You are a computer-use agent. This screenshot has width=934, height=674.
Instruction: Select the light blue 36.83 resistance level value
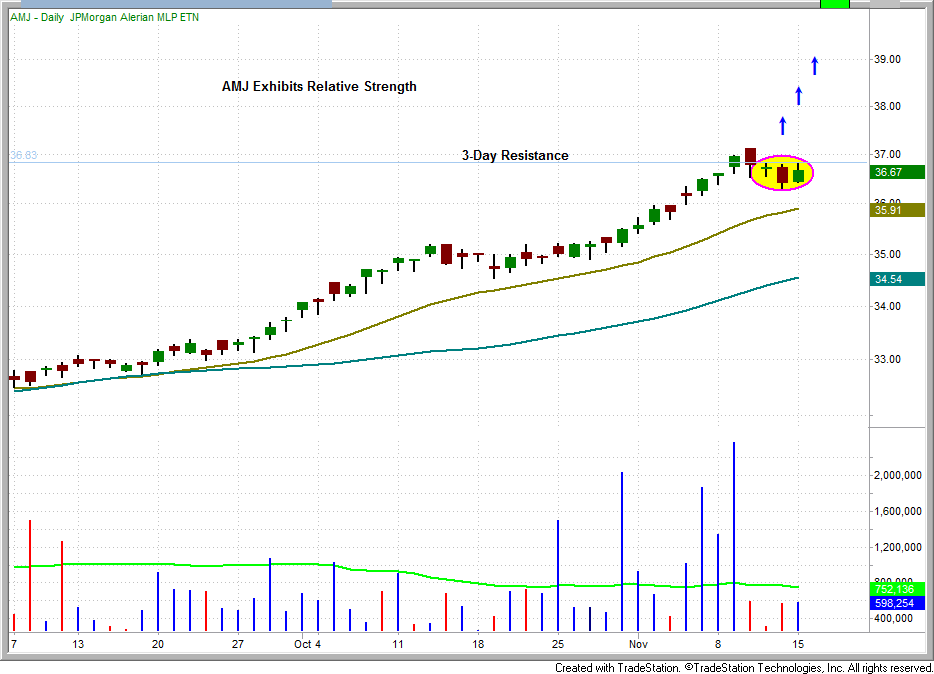24,155
